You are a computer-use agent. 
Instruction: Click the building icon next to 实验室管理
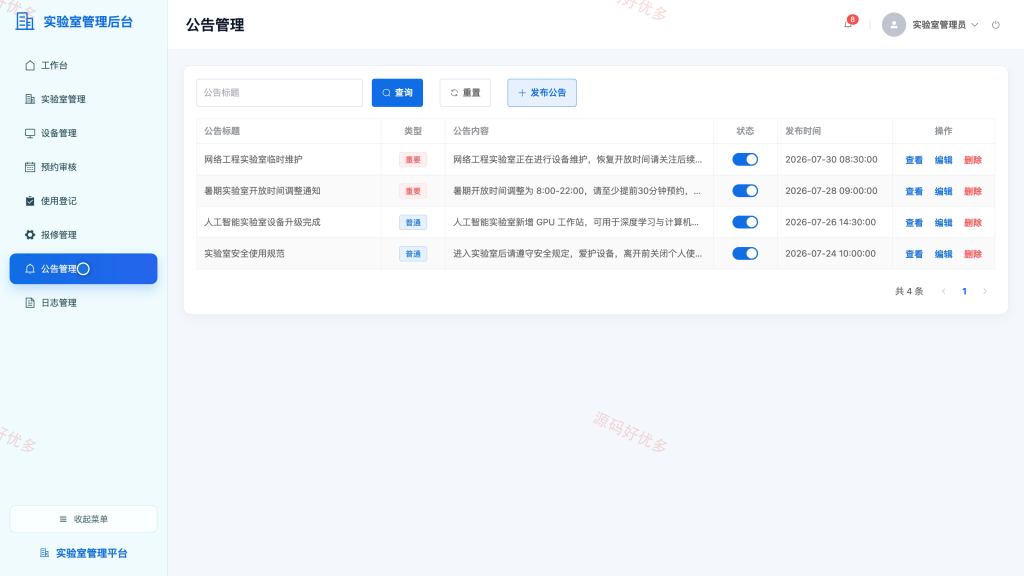coord(30,99)
